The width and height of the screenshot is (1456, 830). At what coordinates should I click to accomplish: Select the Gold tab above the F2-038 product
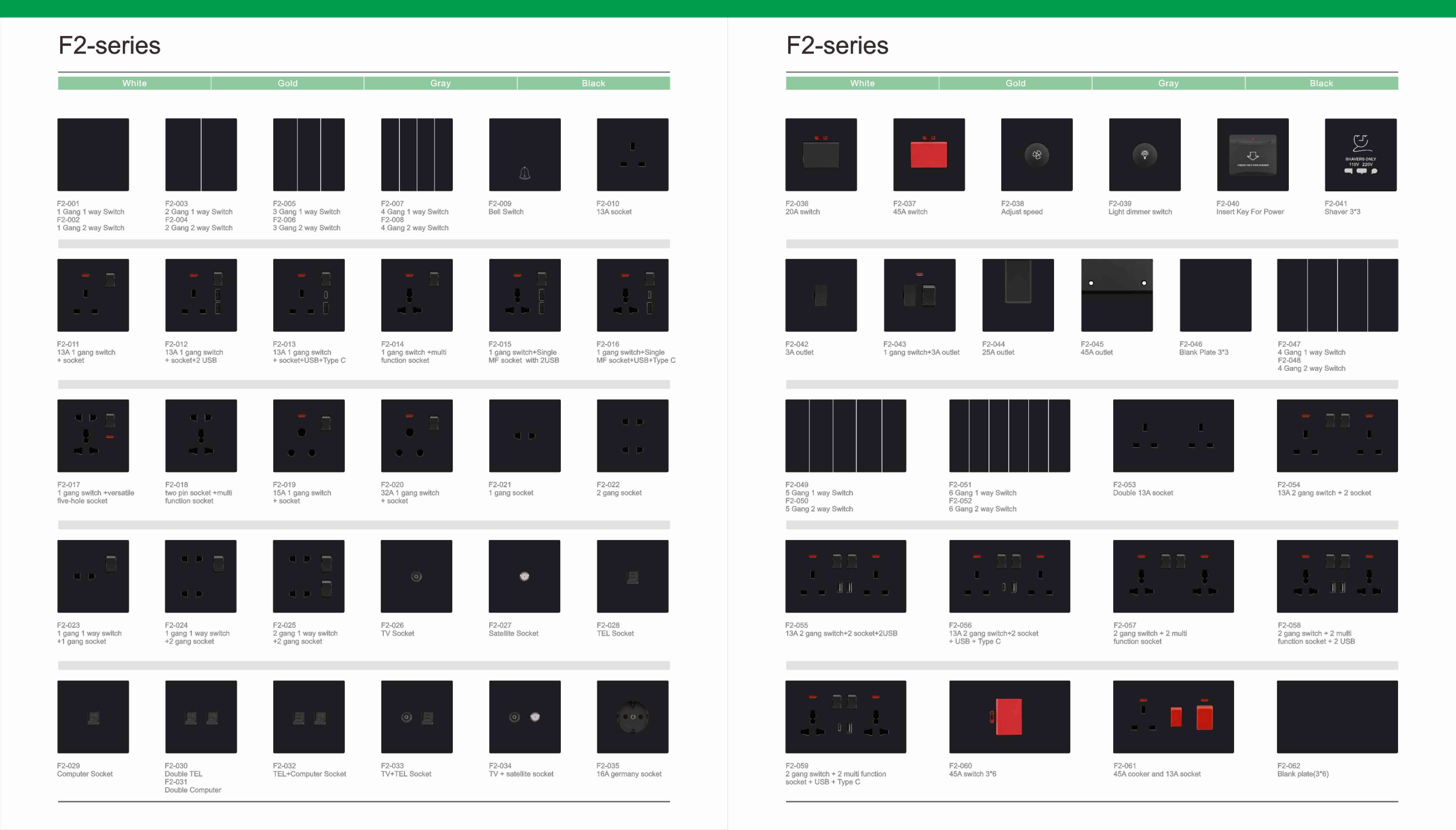tap(1015, 83)
